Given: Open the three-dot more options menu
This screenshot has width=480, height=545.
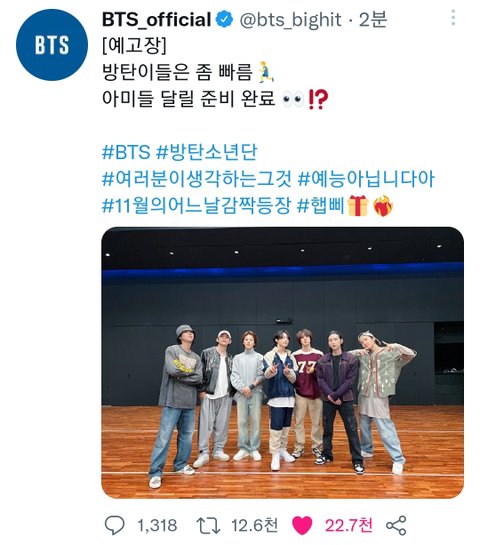Looking at the screenshot, I should 453,17.
